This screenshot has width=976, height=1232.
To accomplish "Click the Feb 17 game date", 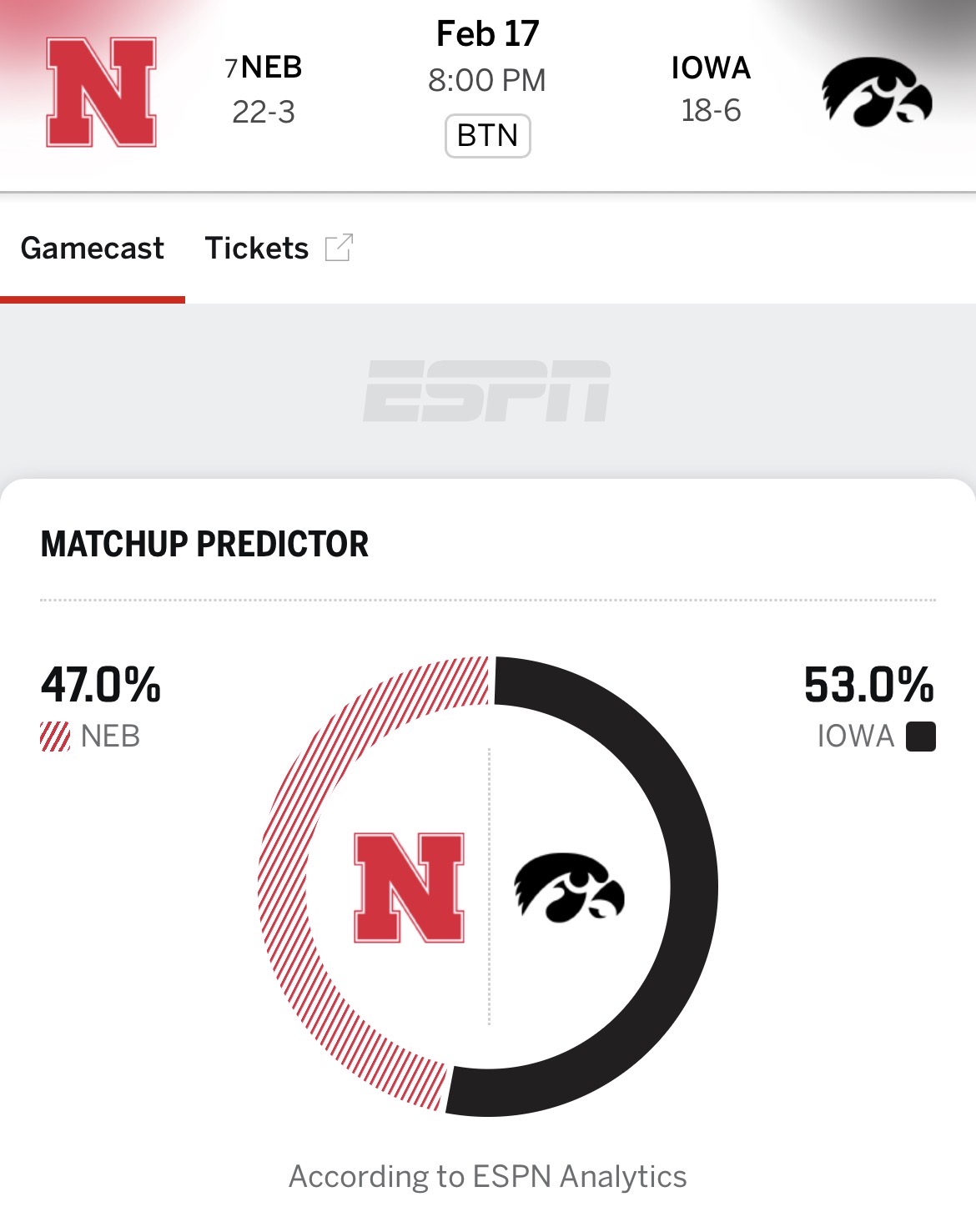I will pyautogui.click(x=488, y=34).
